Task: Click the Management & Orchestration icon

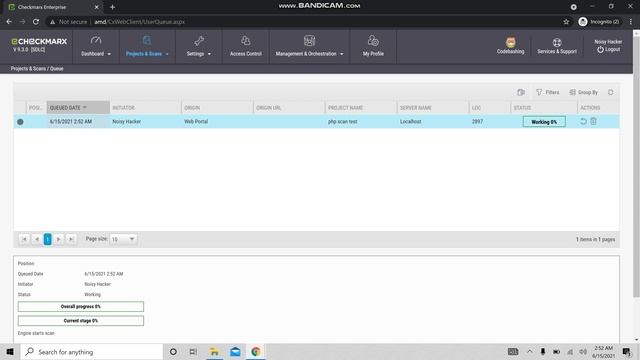Action: point(309,40)
